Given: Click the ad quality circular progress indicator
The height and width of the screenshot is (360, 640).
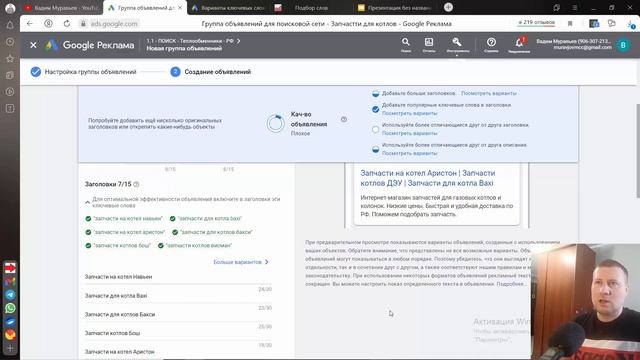Looking at the screenshot, I should click(x=276, y=123).
